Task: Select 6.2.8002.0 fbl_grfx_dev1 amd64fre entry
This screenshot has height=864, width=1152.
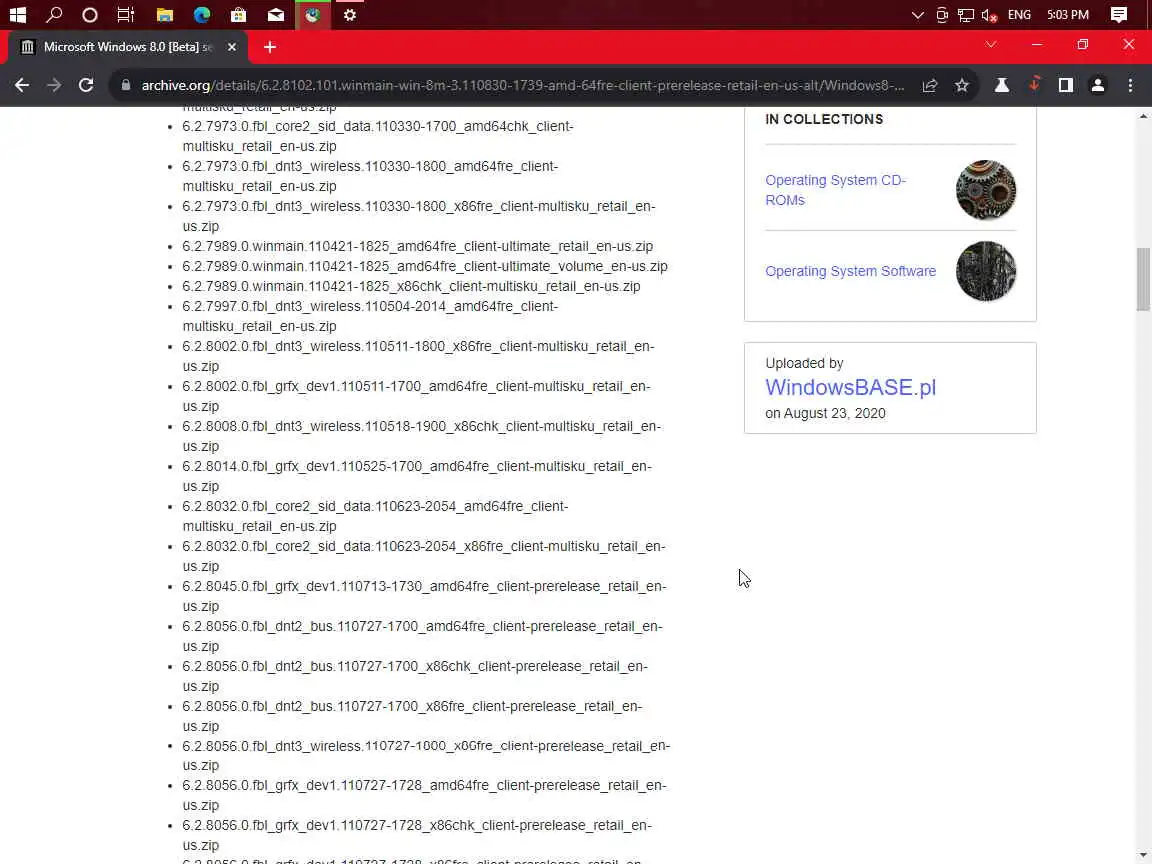Action: coord(417,396)
